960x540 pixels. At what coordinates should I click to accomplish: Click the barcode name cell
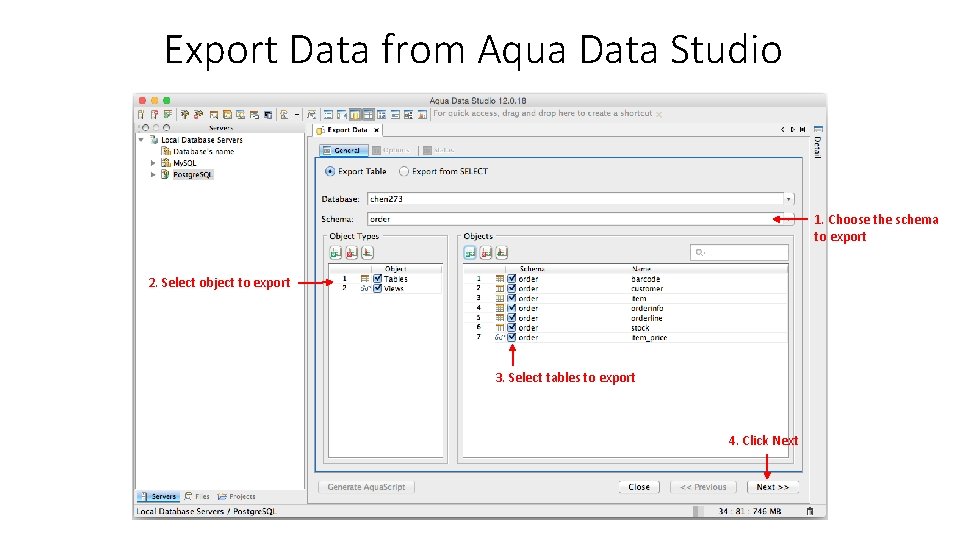click(x=645, y=279)
